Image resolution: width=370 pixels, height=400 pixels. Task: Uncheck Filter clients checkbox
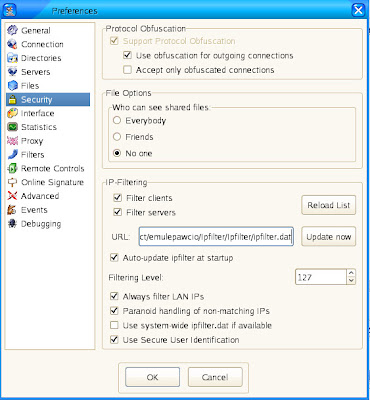(x=117, y=198)
